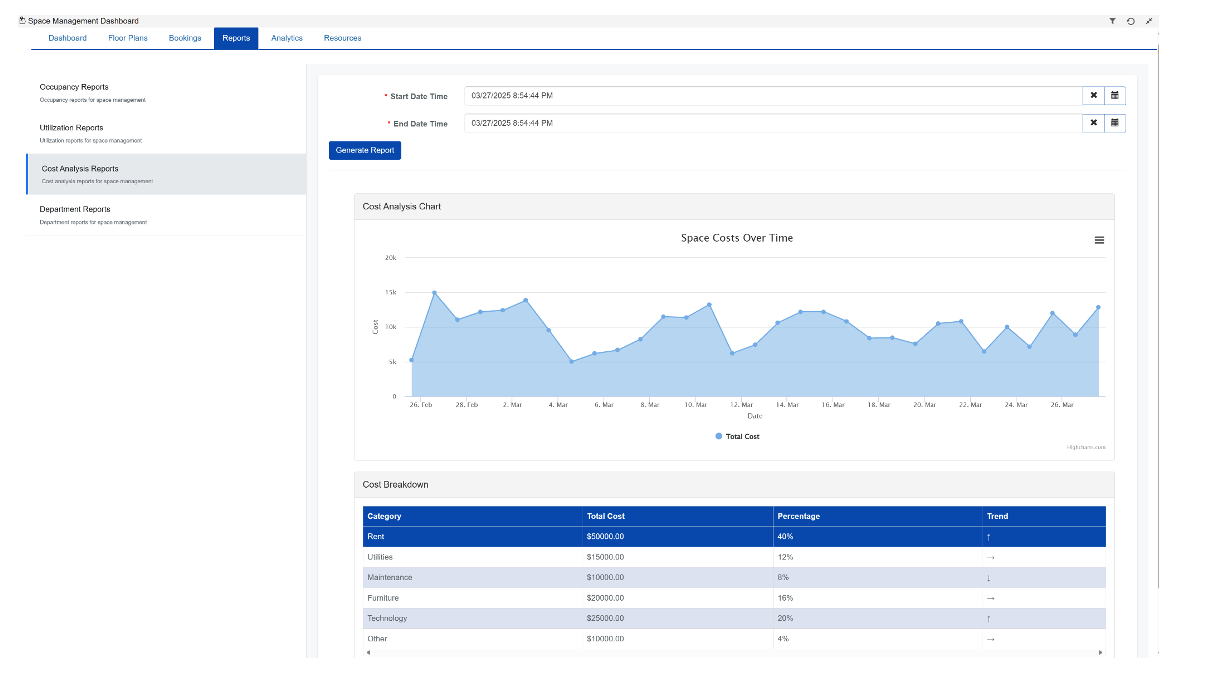Clear the Start Date Time value
This screenshot has width=1220, height=680.
coord(1093,96)
